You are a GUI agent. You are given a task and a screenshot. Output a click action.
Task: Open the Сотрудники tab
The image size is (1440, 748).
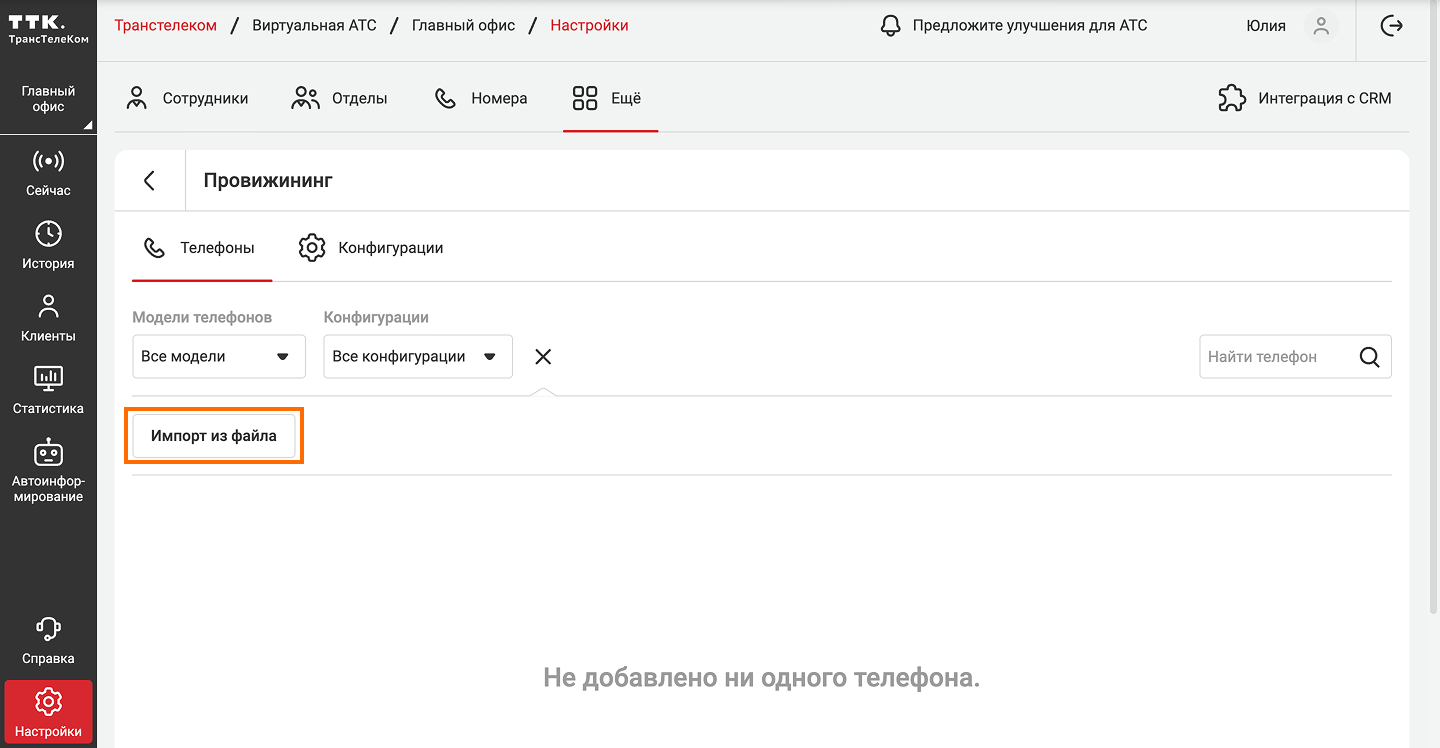click(187, 98)
